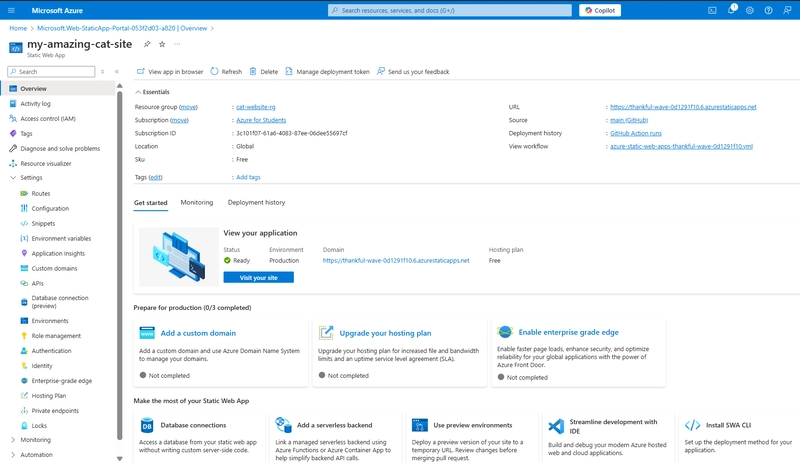Click View app in browser

point(170,72)
